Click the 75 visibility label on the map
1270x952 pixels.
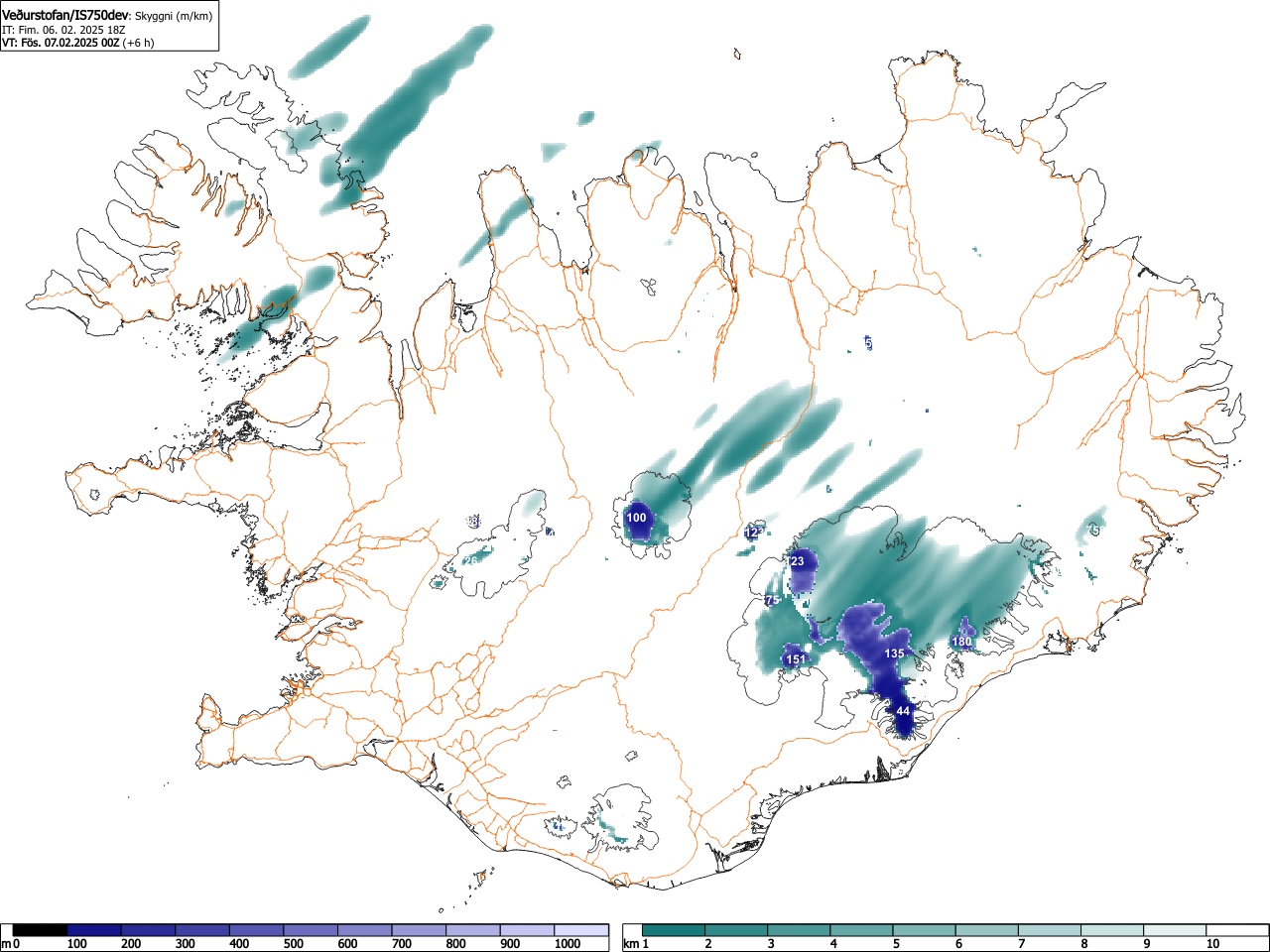pos(772,601)
